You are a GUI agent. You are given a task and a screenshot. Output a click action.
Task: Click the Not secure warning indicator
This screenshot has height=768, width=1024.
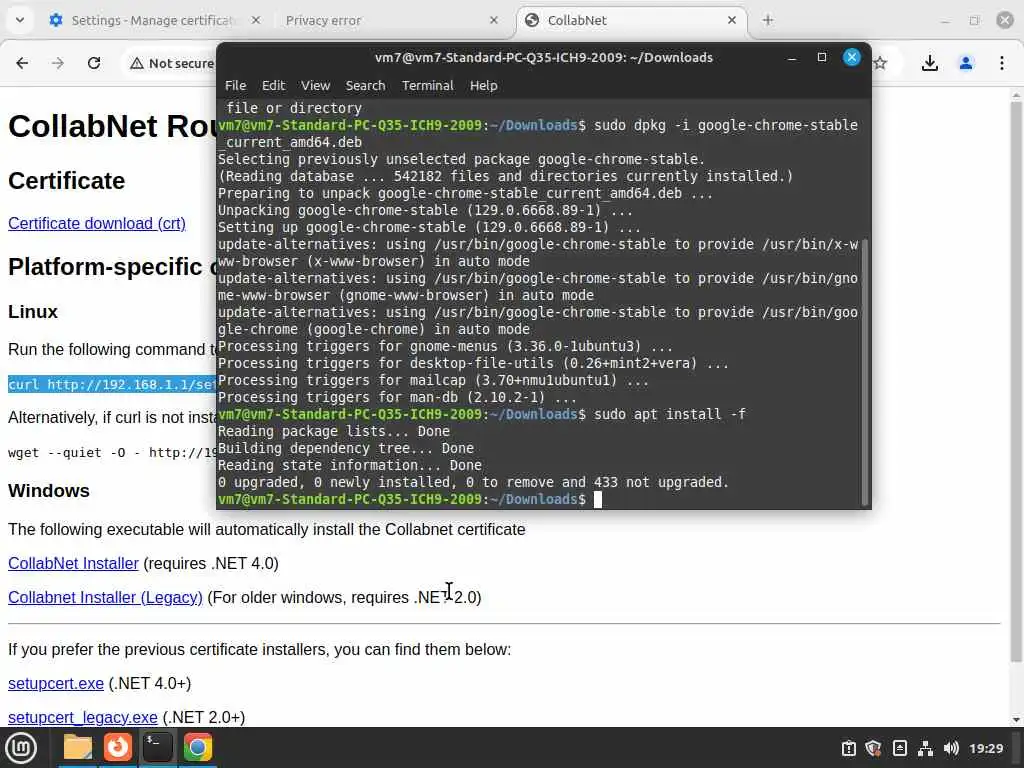(172, 63)
